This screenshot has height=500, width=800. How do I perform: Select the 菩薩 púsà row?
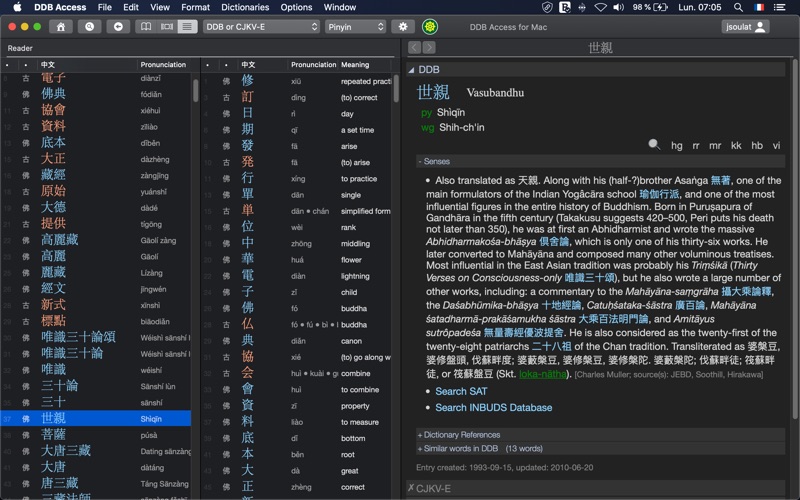[96, 435]
